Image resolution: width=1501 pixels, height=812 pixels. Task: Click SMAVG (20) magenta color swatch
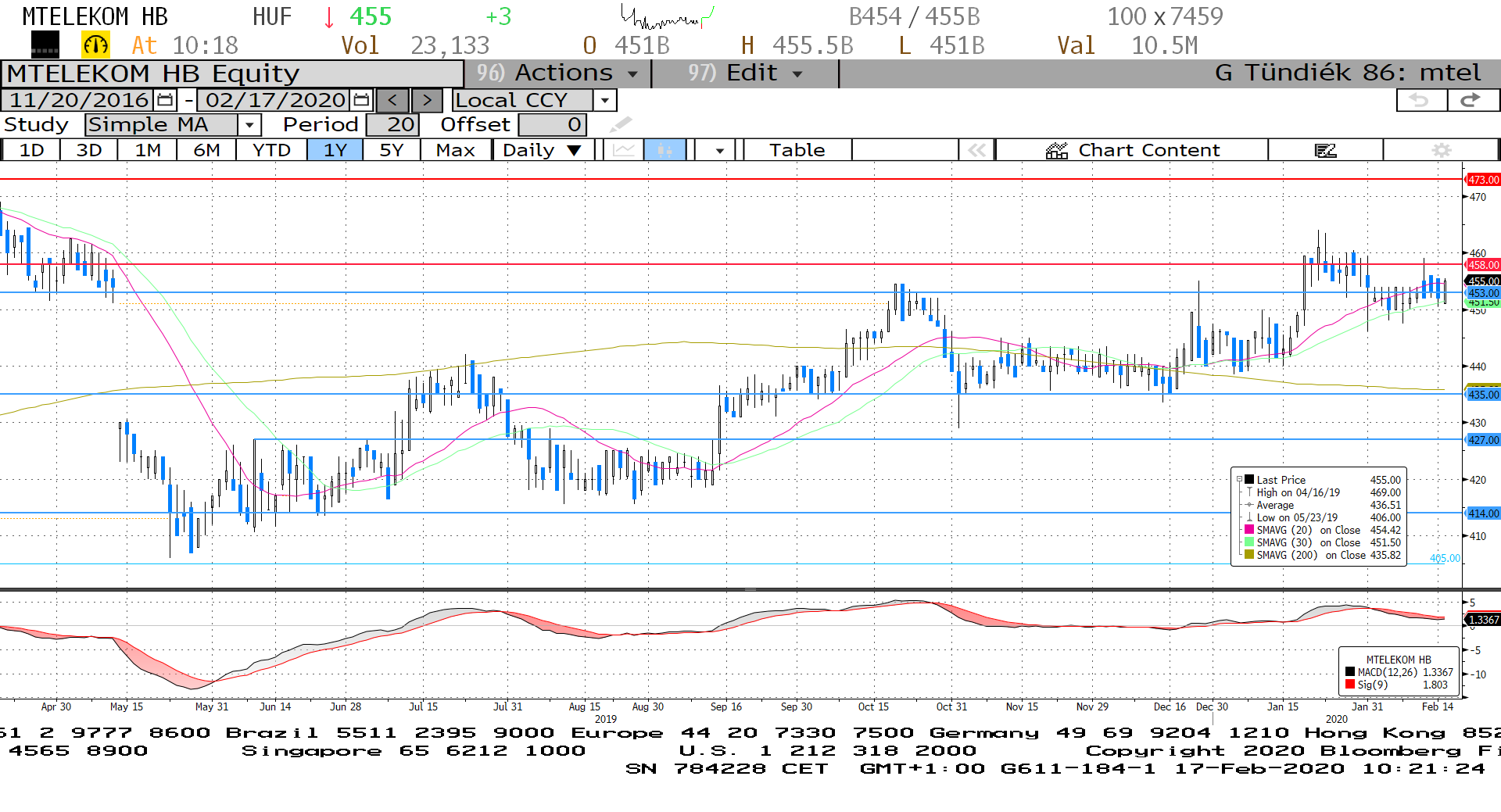(x=1249, y=530)
